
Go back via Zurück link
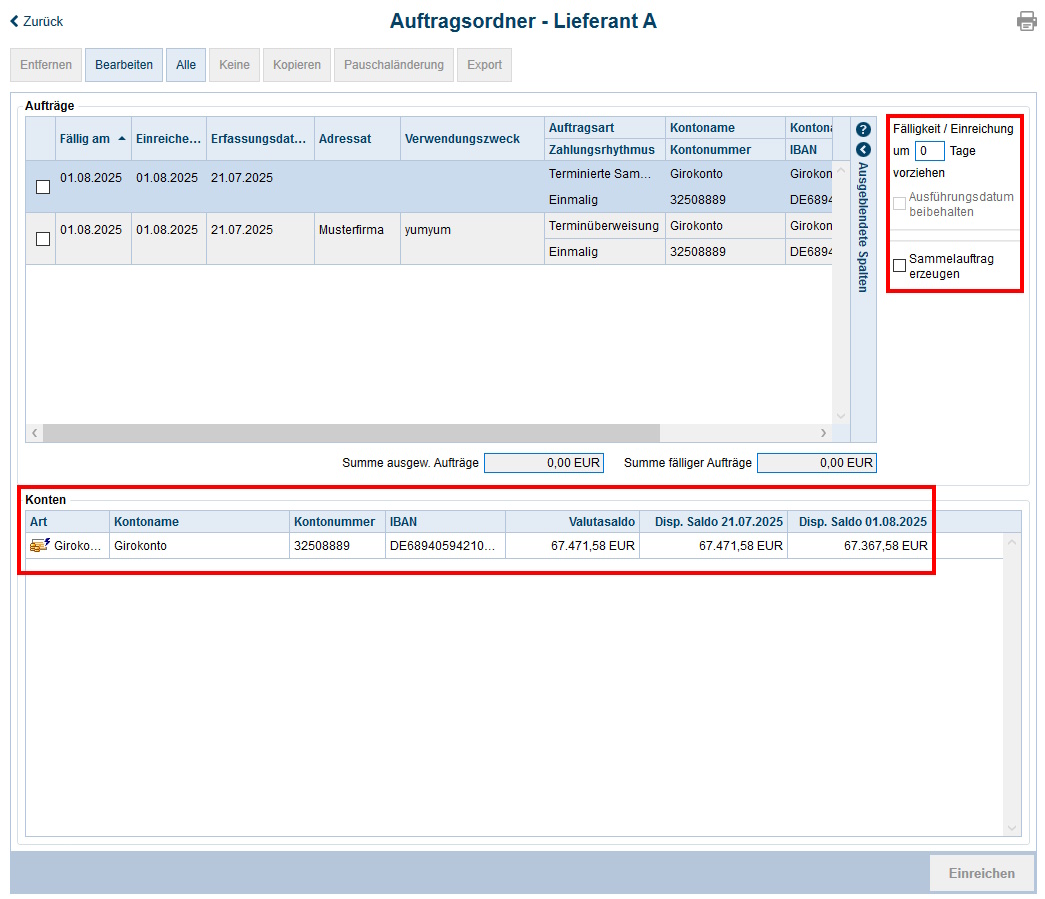[37, 21]
